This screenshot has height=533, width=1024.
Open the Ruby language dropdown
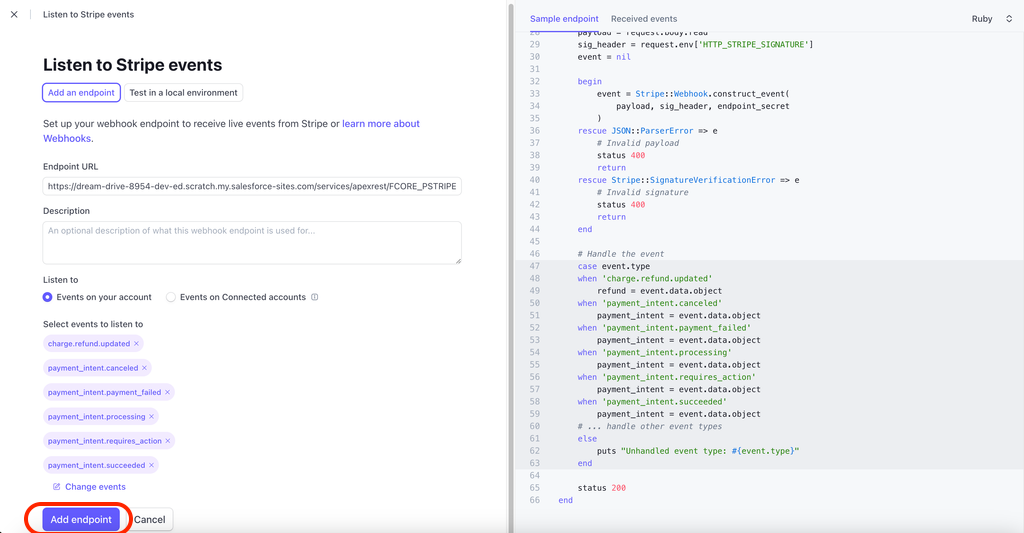click(x=991, y=19)
